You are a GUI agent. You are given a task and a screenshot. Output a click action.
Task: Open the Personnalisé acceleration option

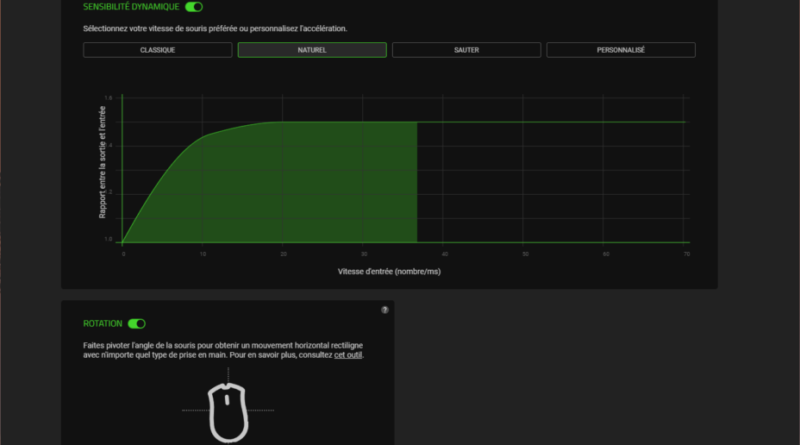pyautogui.click(x=620, y=50)
